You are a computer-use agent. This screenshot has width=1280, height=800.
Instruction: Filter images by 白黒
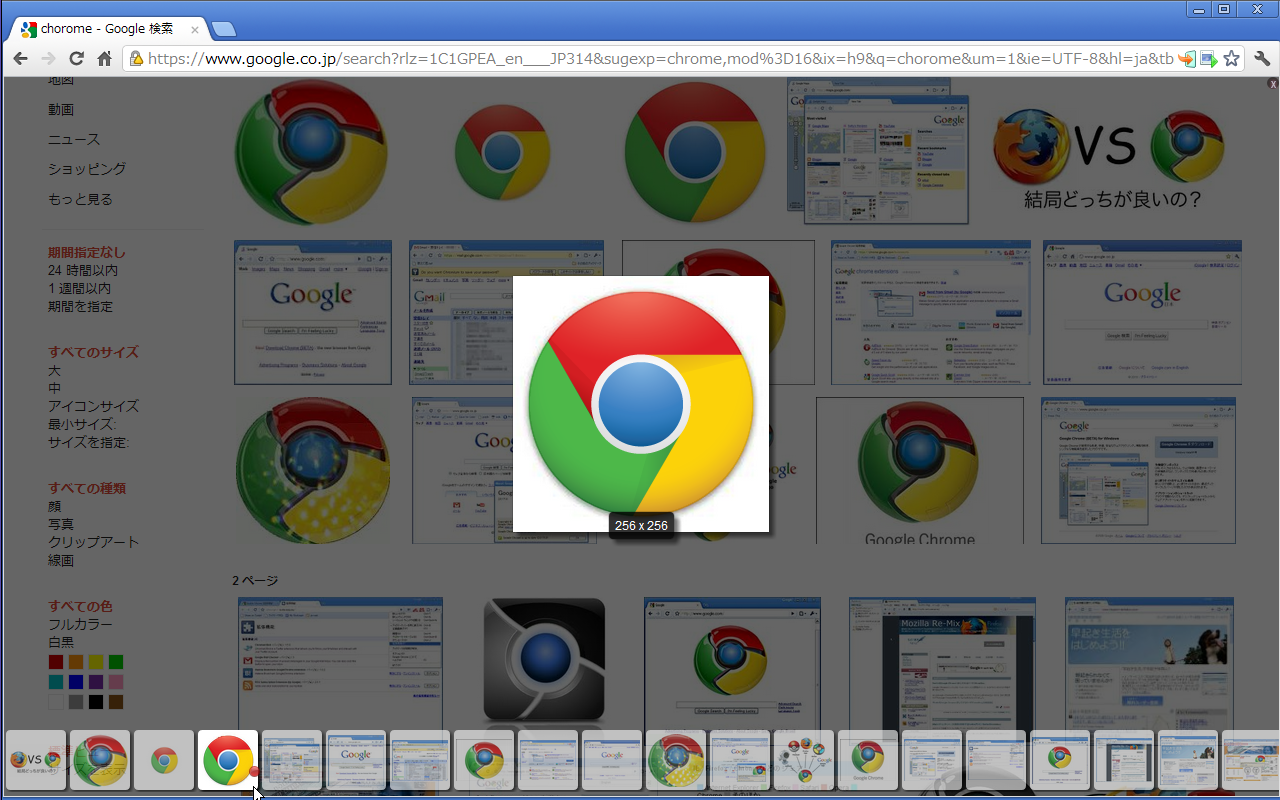(61, 642)
